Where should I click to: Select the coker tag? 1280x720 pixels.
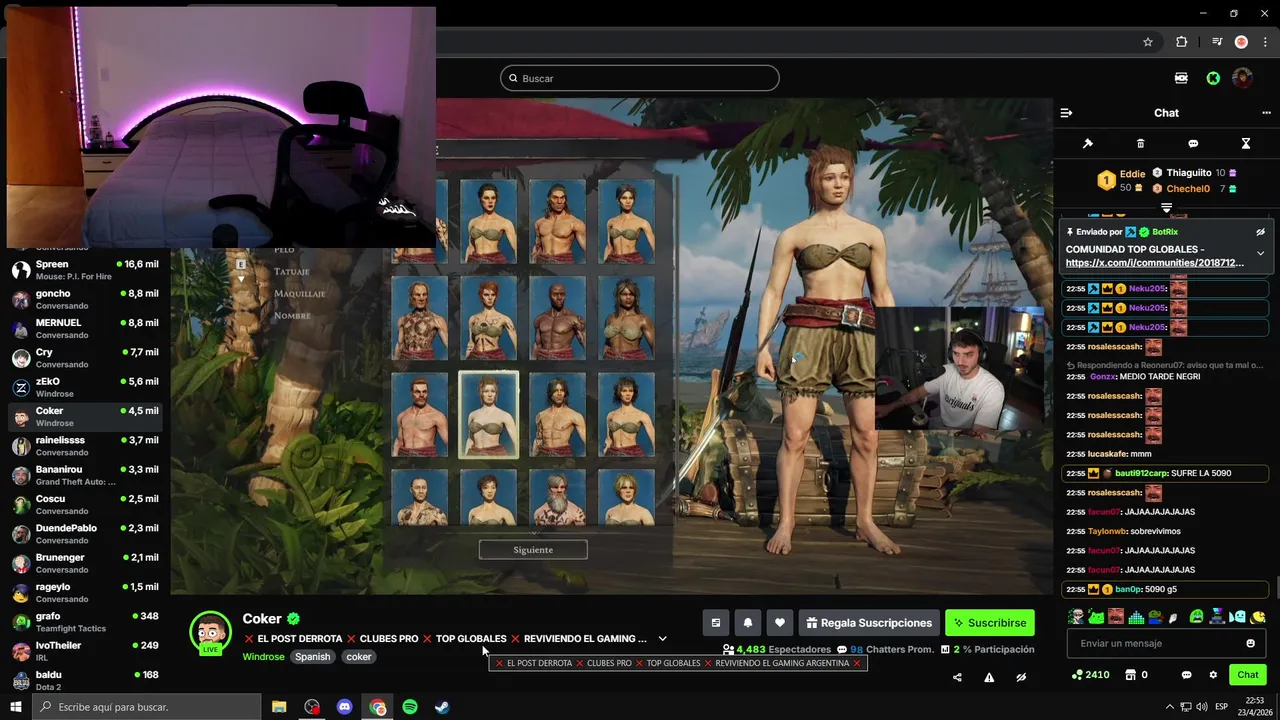(359, 657)
